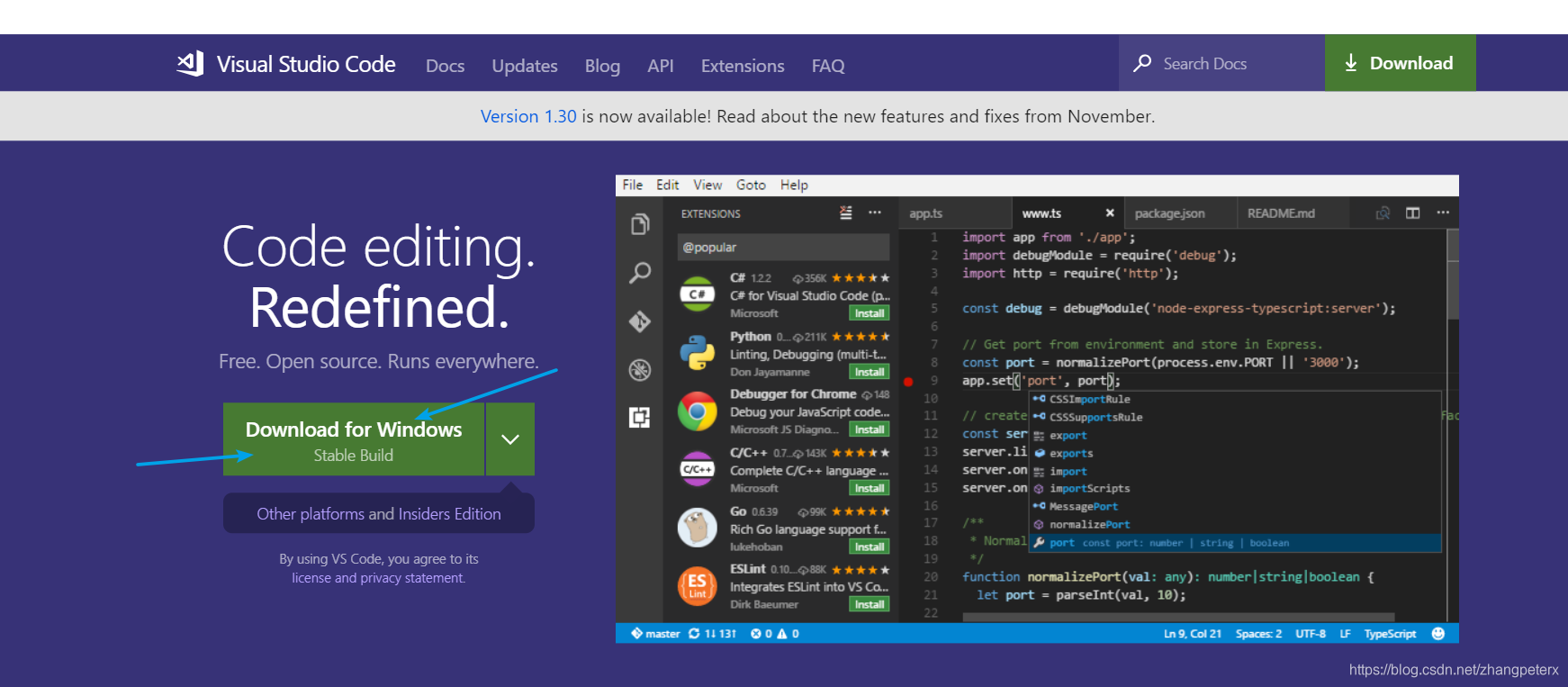Click the master branch status bar item
The image size is (1568, 687).
point(655,634)
